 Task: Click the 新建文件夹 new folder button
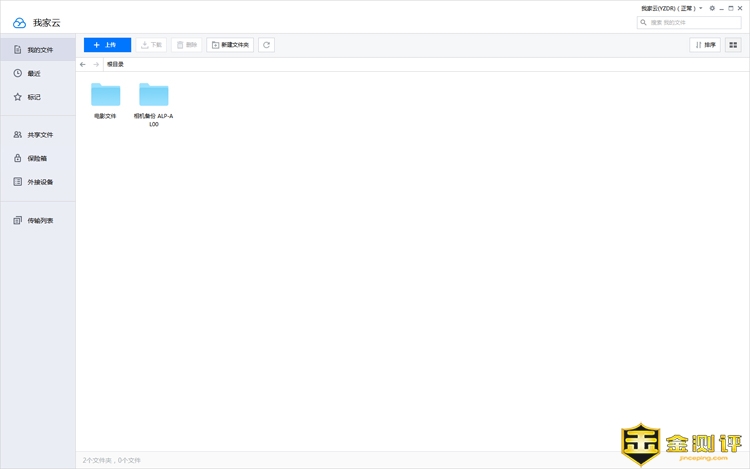(x=230, y=45)
